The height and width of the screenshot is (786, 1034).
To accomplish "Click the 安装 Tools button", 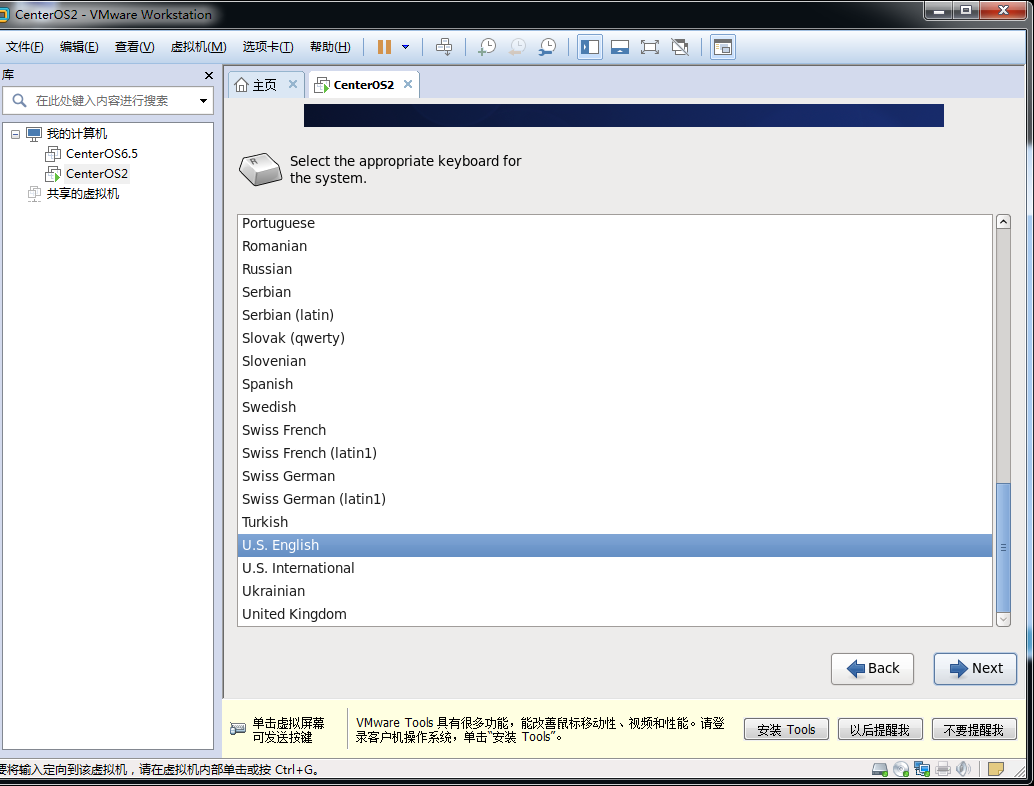I will click(x=786, y=730).
